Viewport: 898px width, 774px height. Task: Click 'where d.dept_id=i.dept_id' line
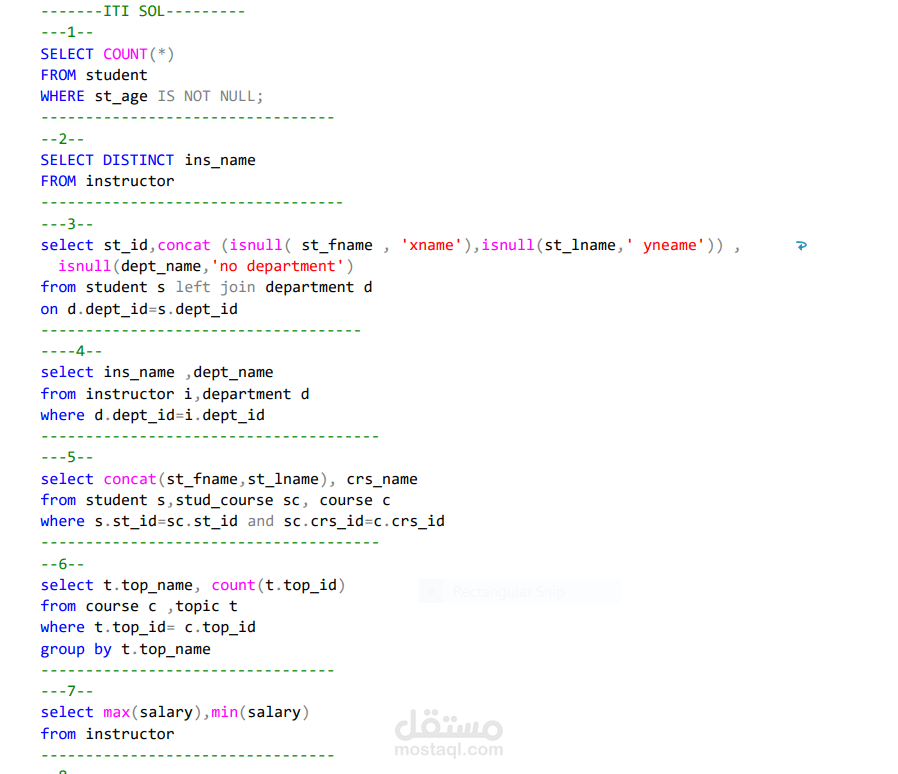coord(152,415)
